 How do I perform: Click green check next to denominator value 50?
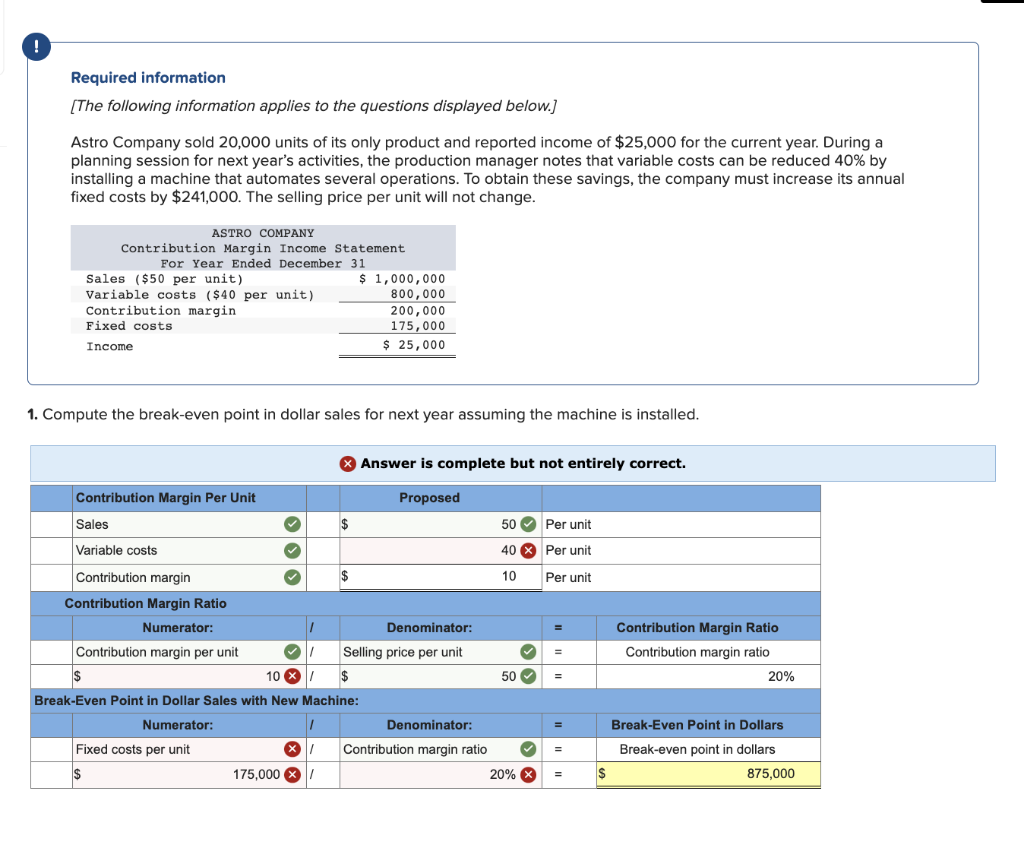[528, 676]
